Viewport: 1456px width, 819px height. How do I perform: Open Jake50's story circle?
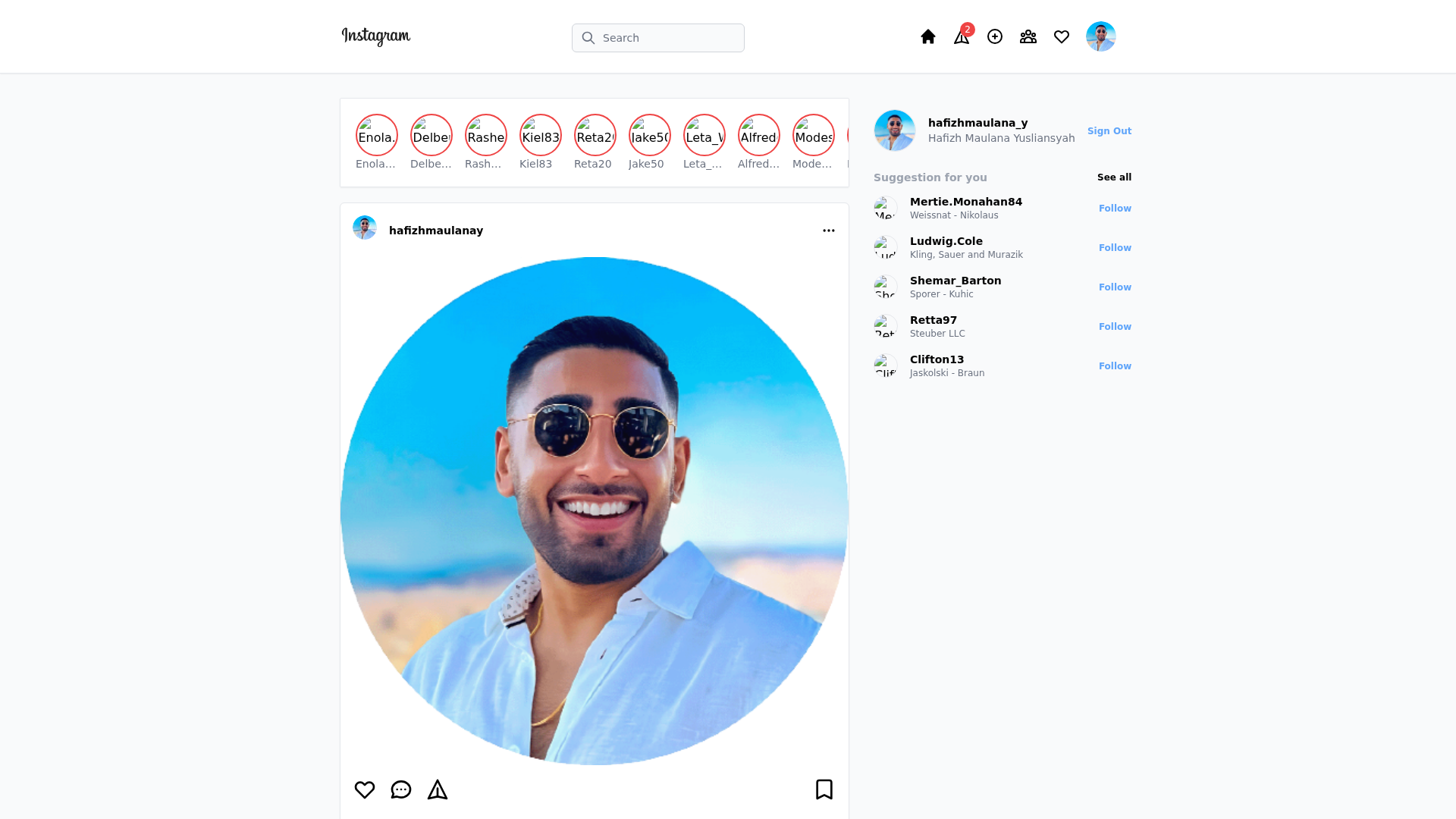point(649,134)
